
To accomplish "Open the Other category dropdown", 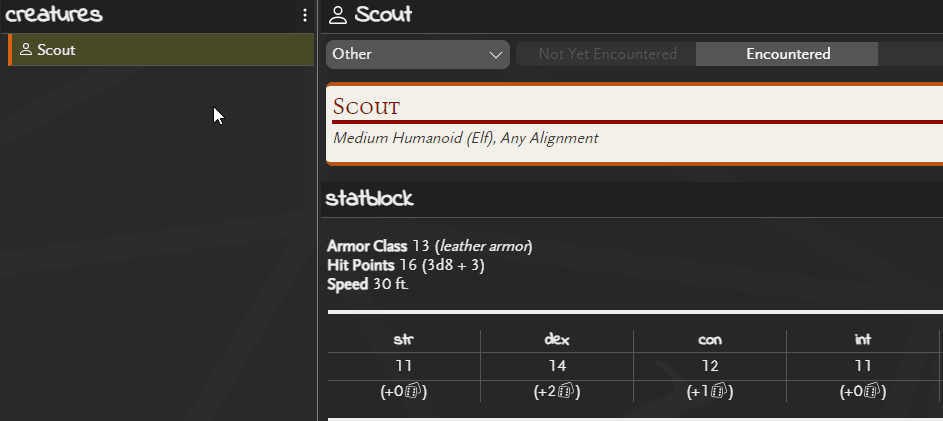I will [417, 54].
